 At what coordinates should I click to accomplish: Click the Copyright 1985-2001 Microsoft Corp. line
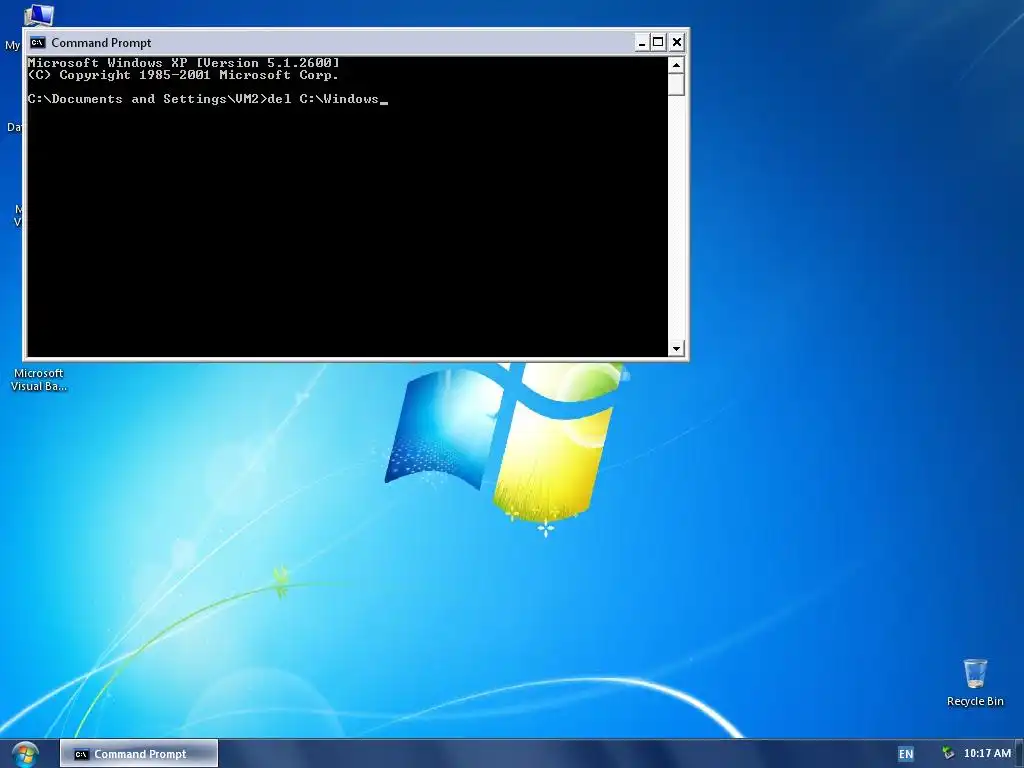coord(183,75)
